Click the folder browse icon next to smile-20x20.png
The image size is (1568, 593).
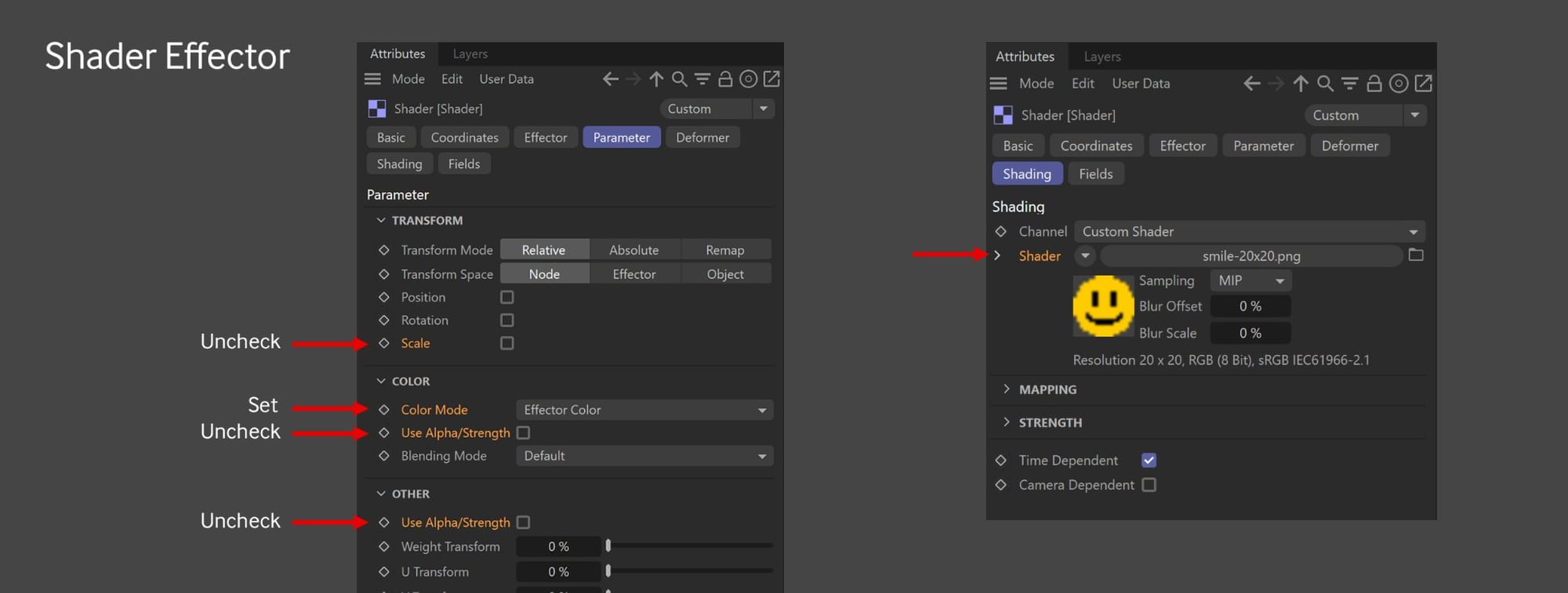1416,255
